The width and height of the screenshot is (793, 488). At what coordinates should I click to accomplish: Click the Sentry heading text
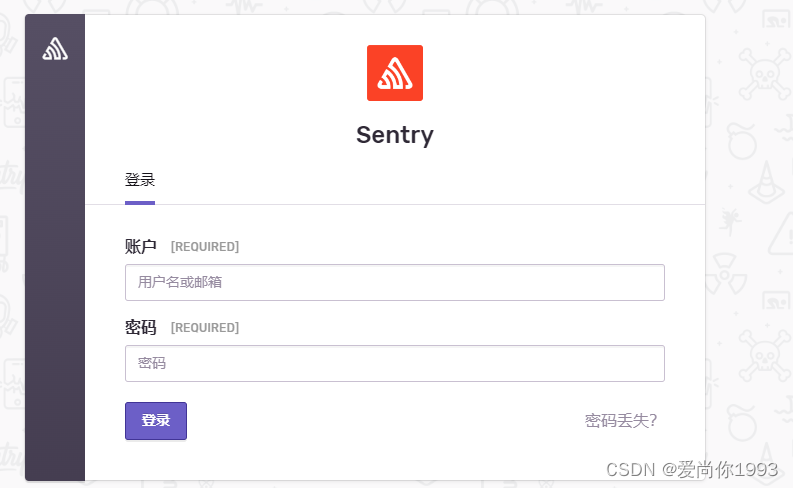coord(395,135)
